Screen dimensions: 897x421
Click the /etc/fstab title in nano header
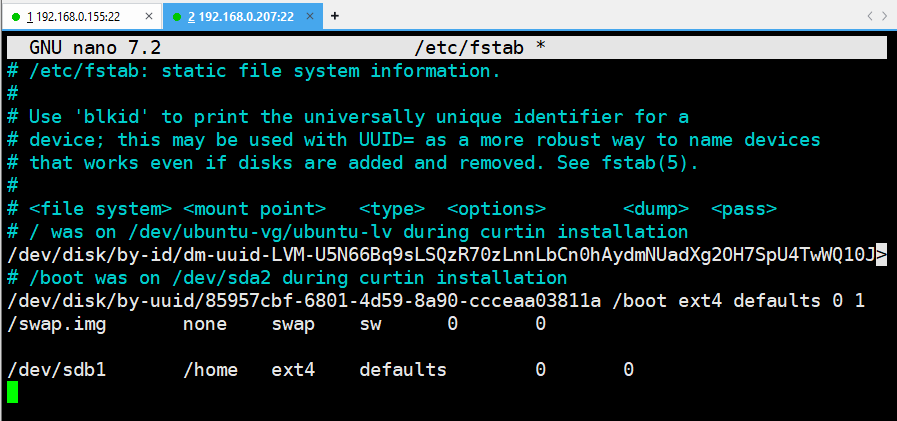tap(469, 48)
